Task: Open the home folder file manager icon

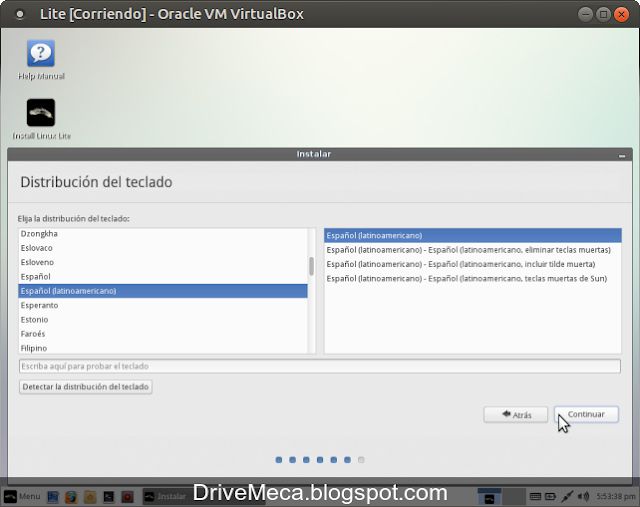Action: point(90,496)
